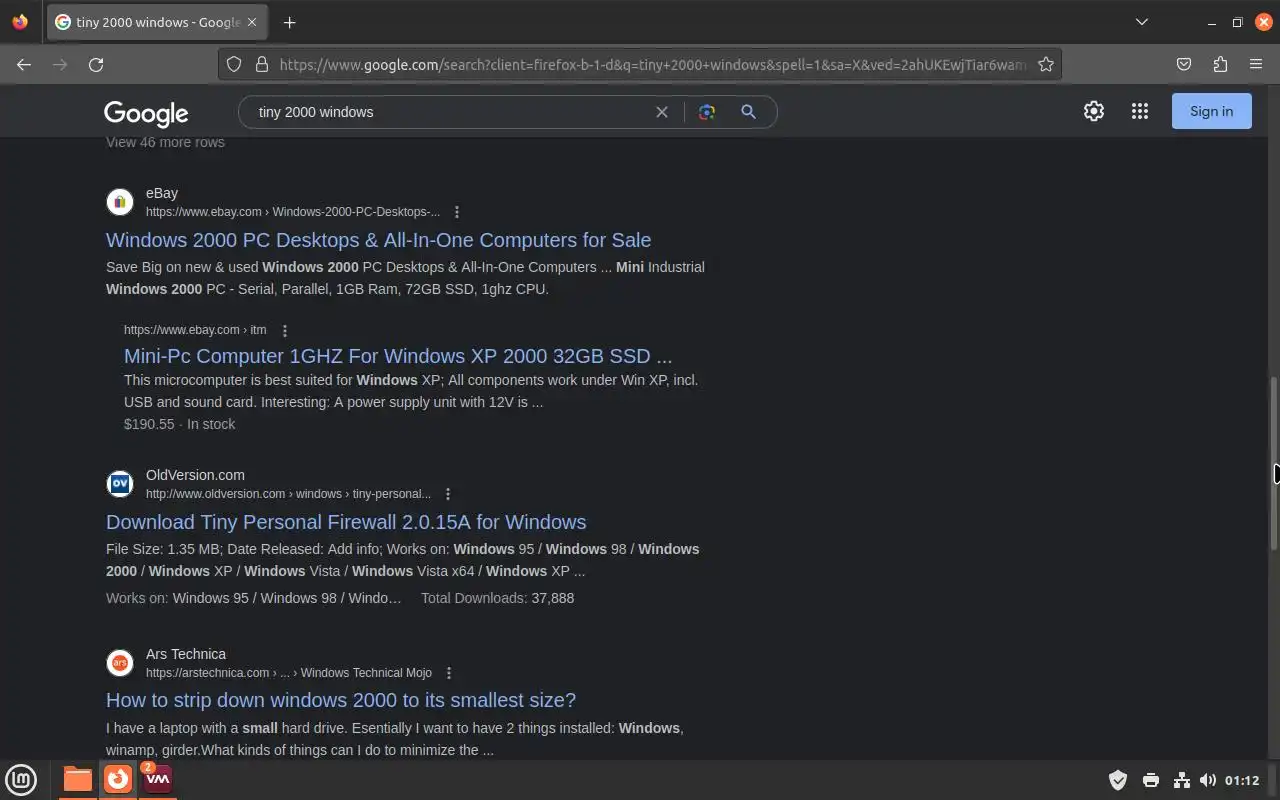Open Google Lens image search icon
1280x800 pixels.
click(707, 112)
